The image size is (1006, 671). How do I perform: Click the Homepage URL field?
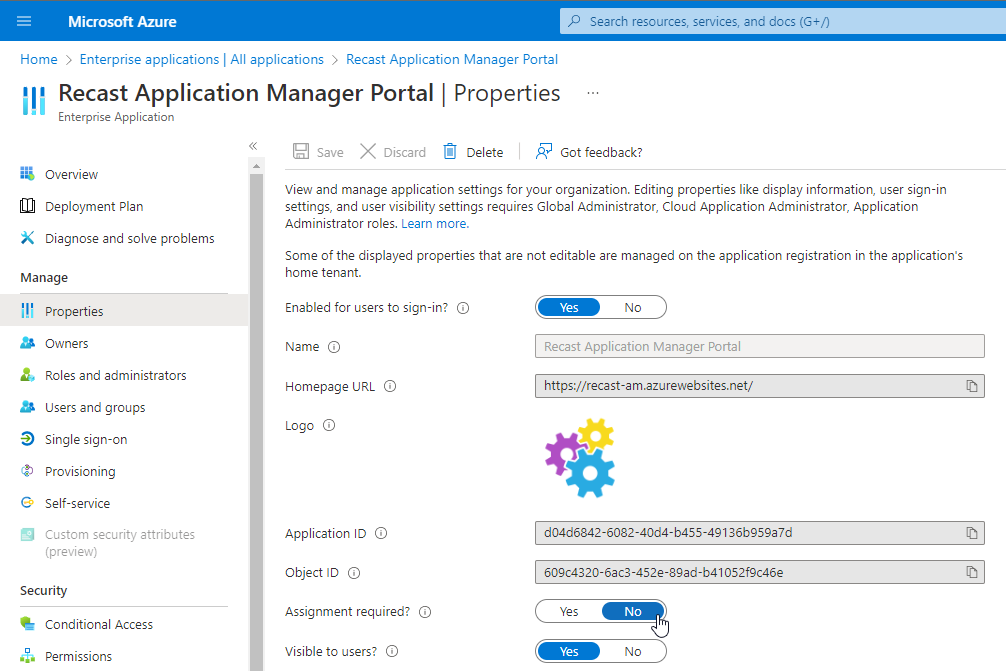tap(760, 386)
